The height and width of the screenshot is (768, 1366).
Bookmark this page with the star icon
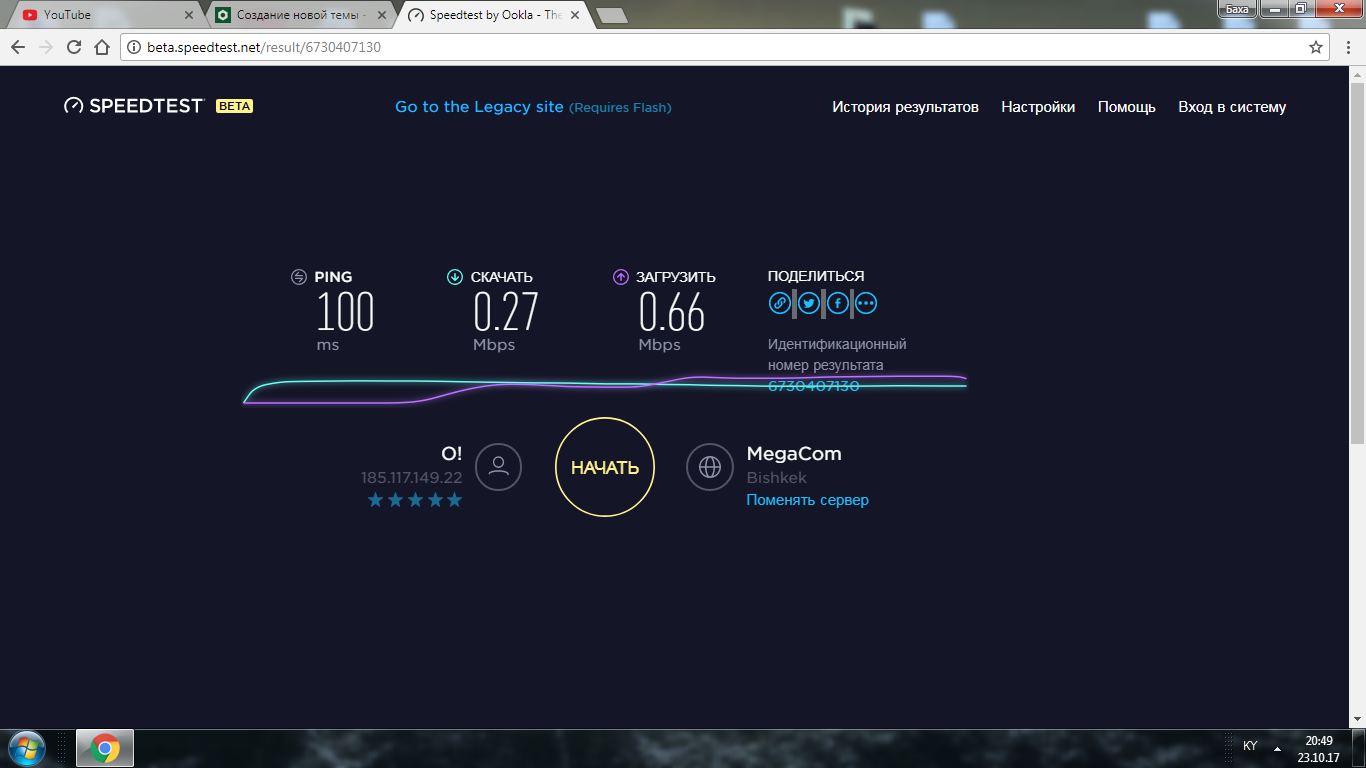point(1316,47)
